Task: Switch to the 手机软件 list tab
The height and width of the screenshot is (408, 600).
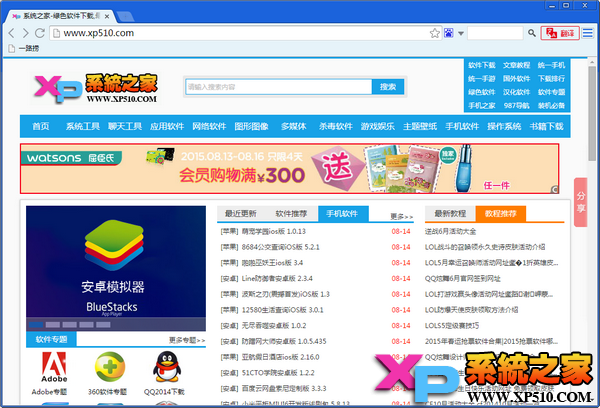Action: tap(343, 214)
